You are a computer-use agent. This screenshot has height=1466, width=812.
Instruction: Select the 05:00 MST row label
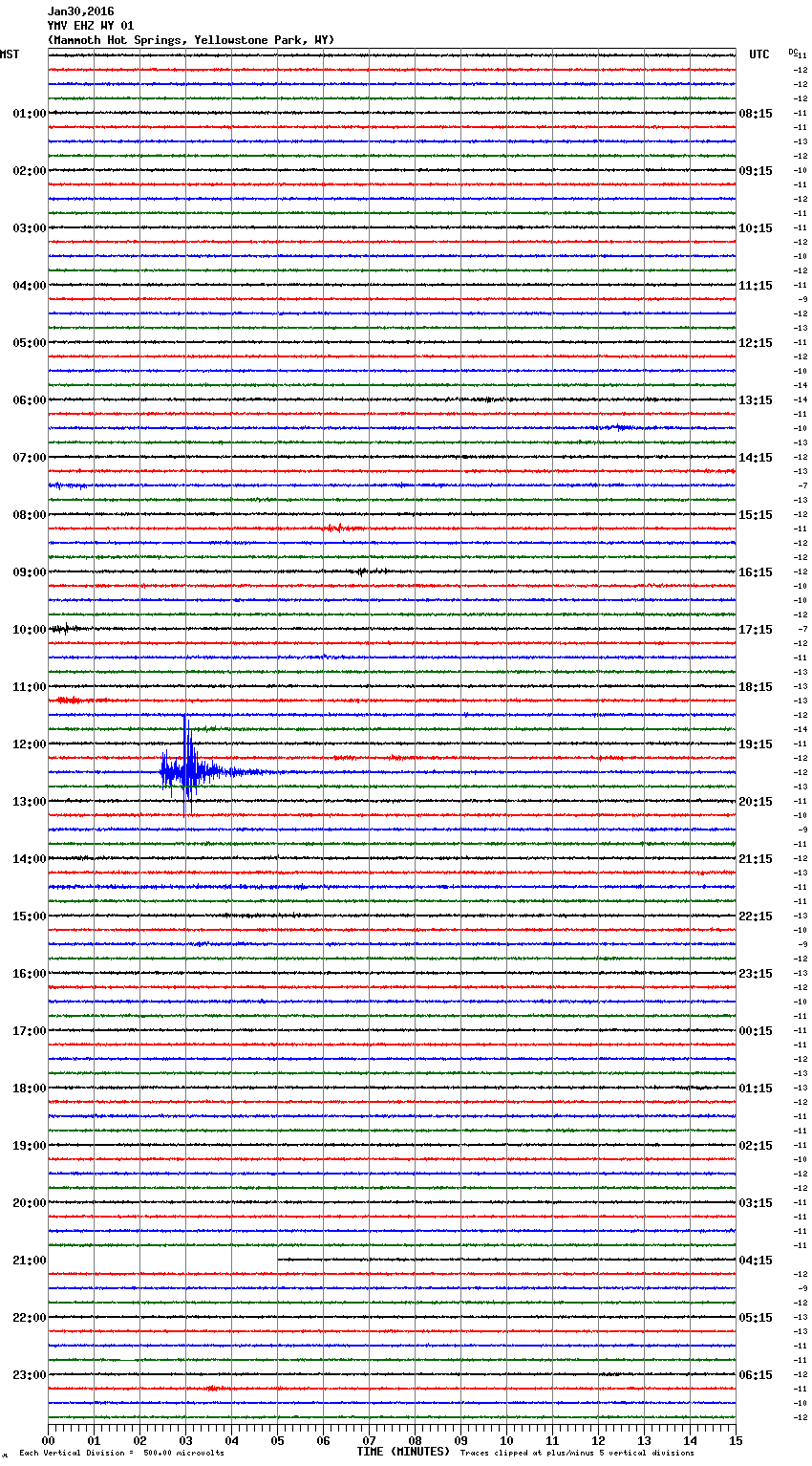[x=30, y=343]
